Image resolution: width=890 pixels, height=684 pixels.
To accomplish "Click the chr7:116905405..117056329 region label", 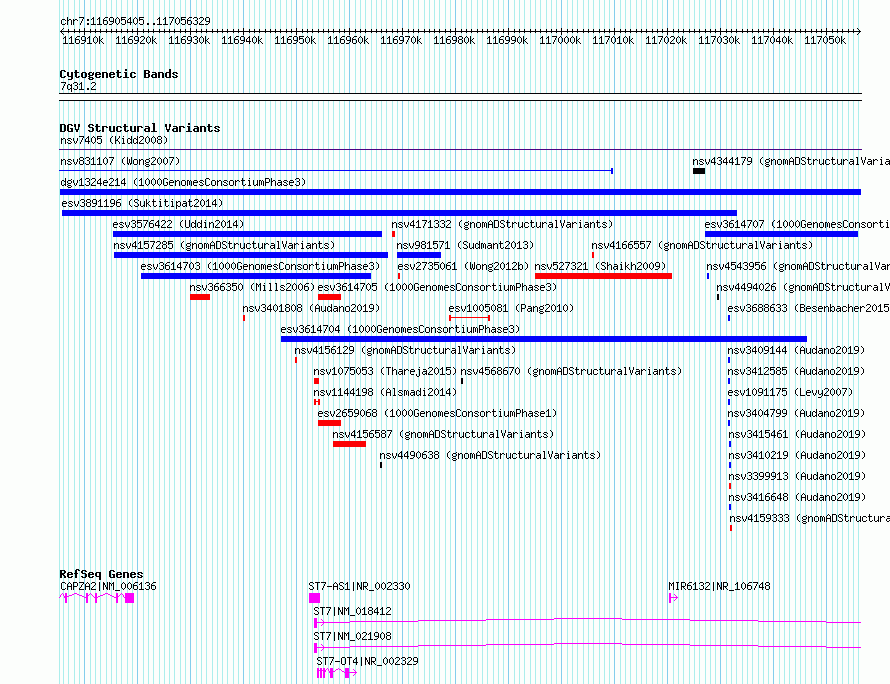I will (135, 21).
